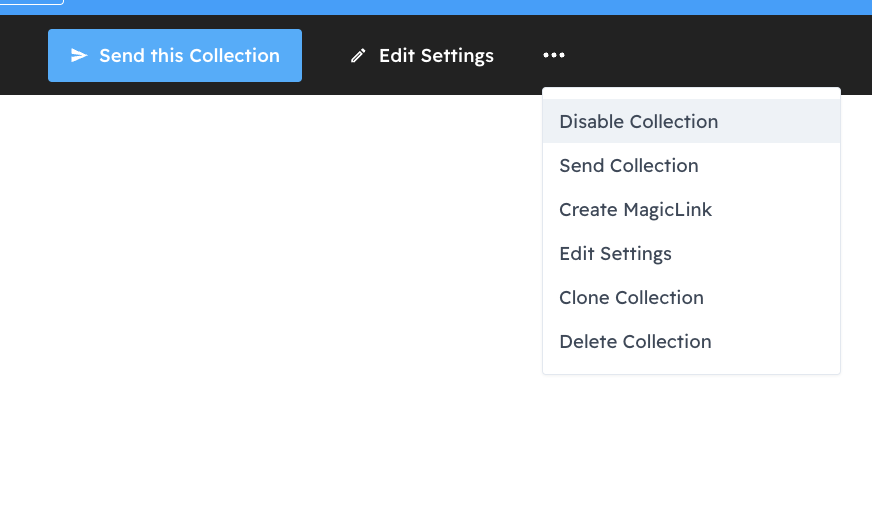Click the "Send this Collection" text label

click(189, 56)
